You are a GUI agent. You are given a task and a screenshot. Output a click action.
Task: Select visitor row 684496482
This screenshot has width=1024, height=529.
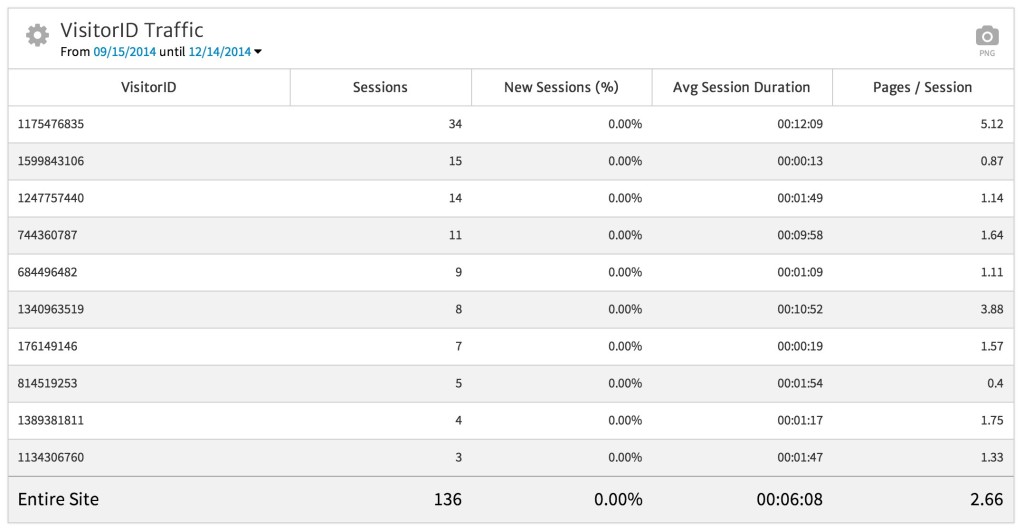click(47, 272)
